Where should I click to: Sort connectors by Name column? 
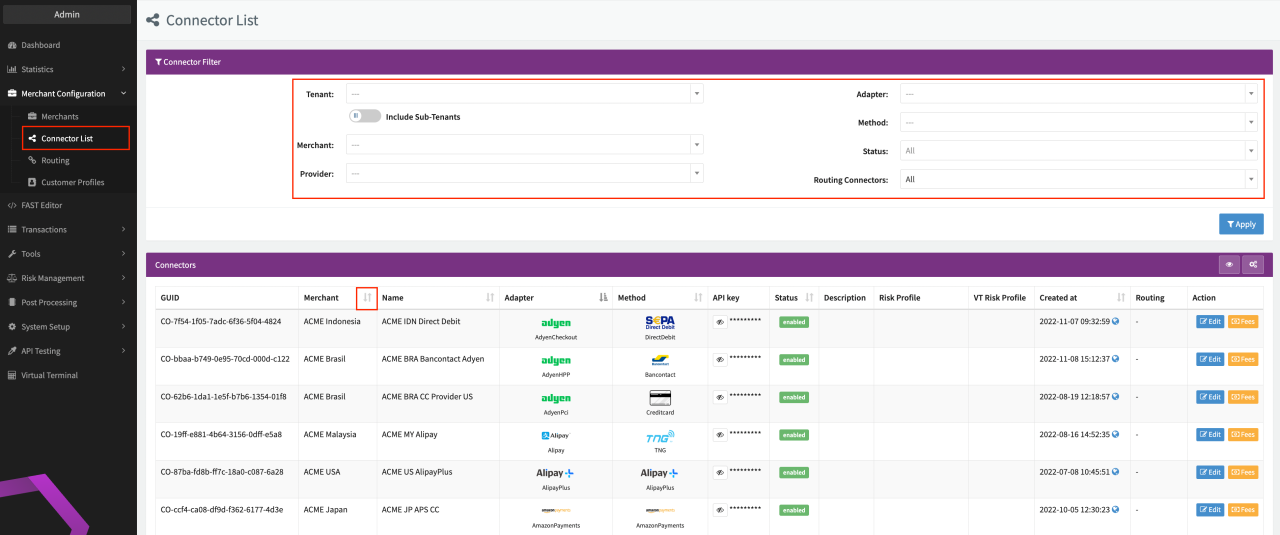(x=490, y=298)
